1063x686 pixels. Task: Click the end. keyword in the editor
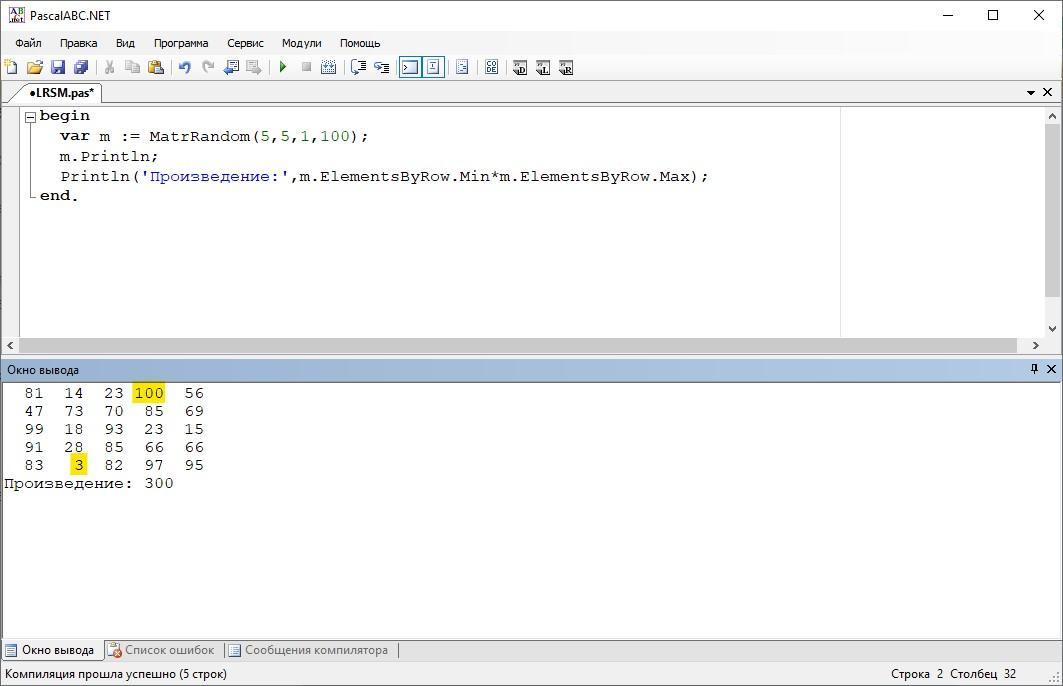click(x=59, y=196)
